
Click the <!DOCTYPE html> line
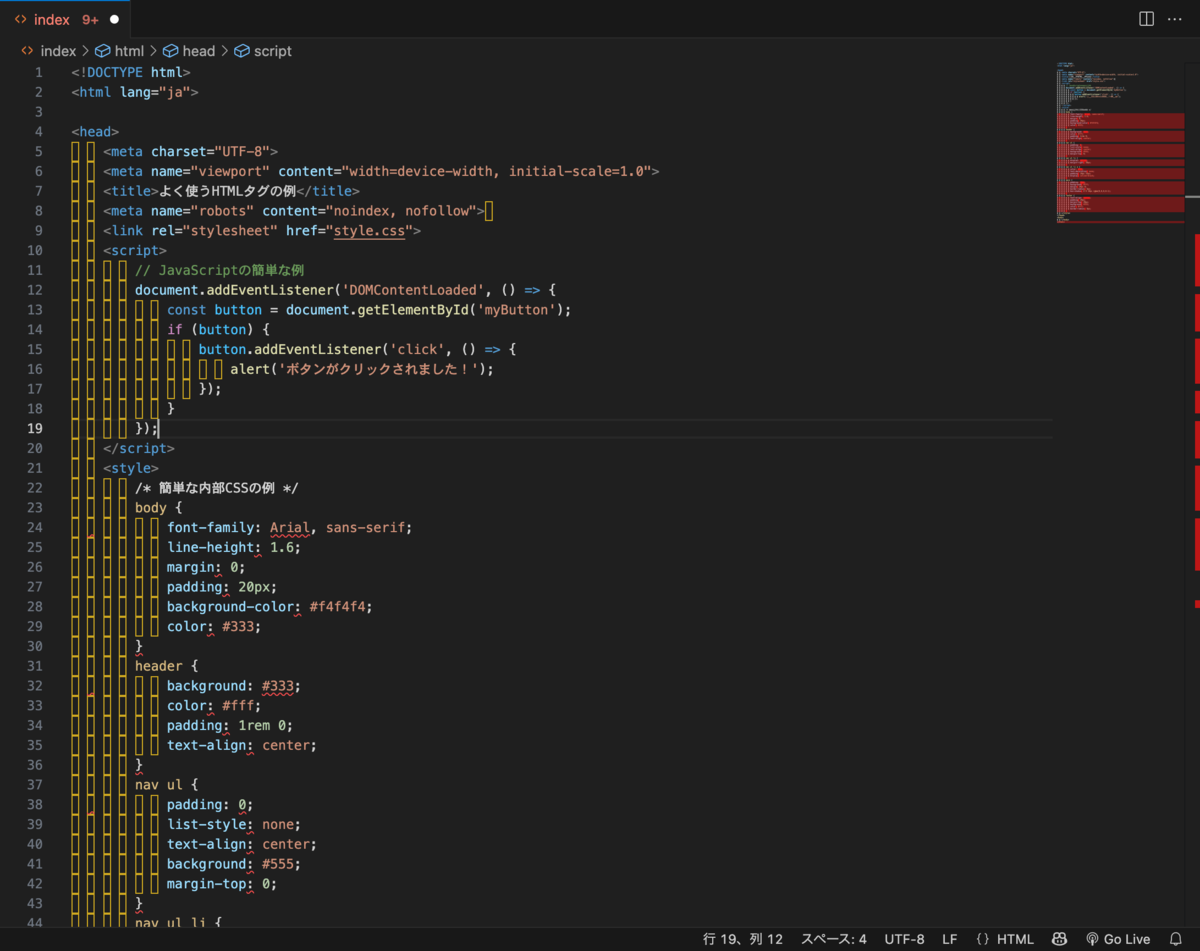point(131,72)
